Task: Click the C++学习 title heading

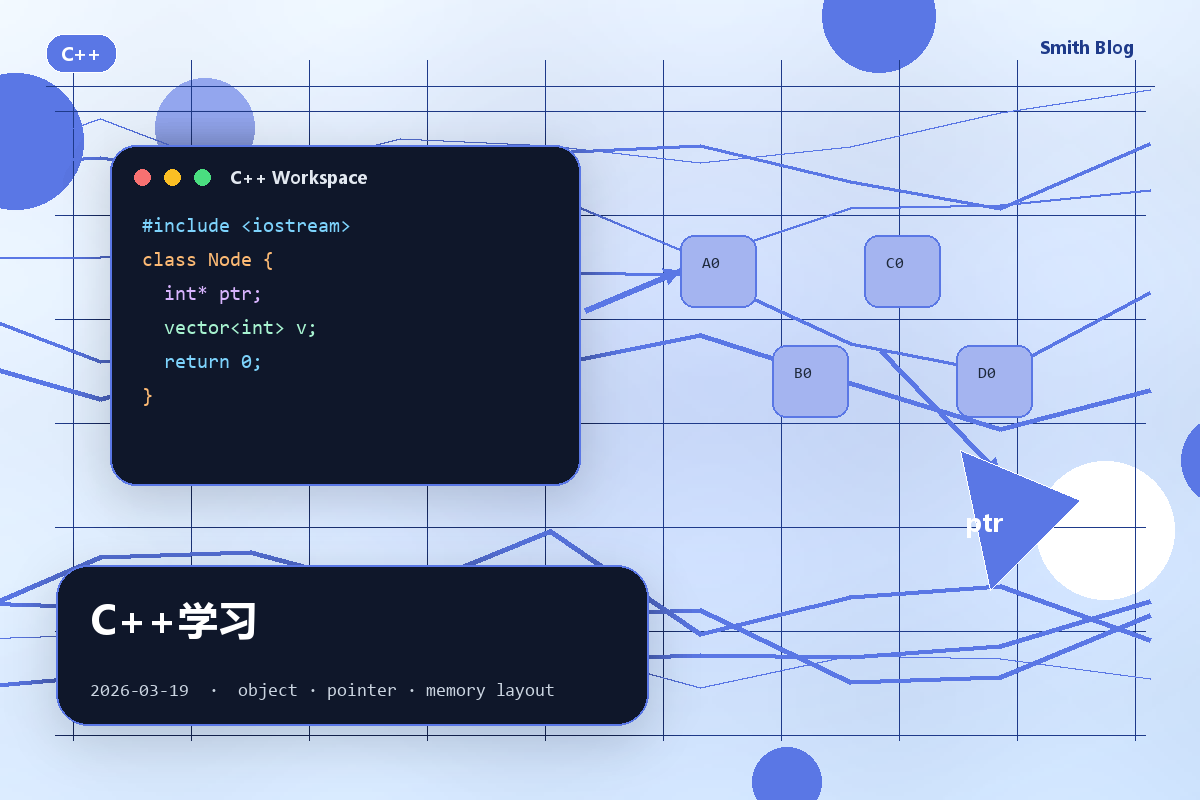Action: pos(174,621)
